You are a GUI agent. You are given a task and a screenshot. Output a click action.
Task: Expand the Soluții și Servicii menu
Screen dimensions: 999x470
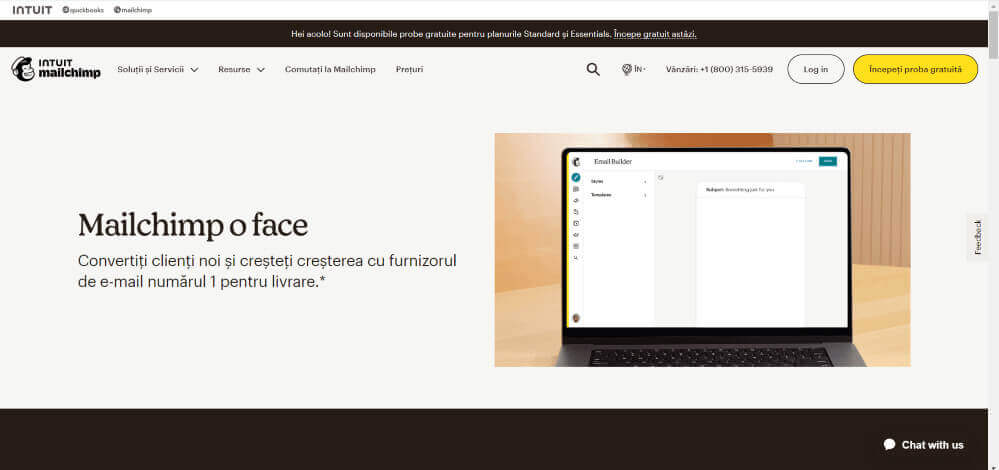157,69
